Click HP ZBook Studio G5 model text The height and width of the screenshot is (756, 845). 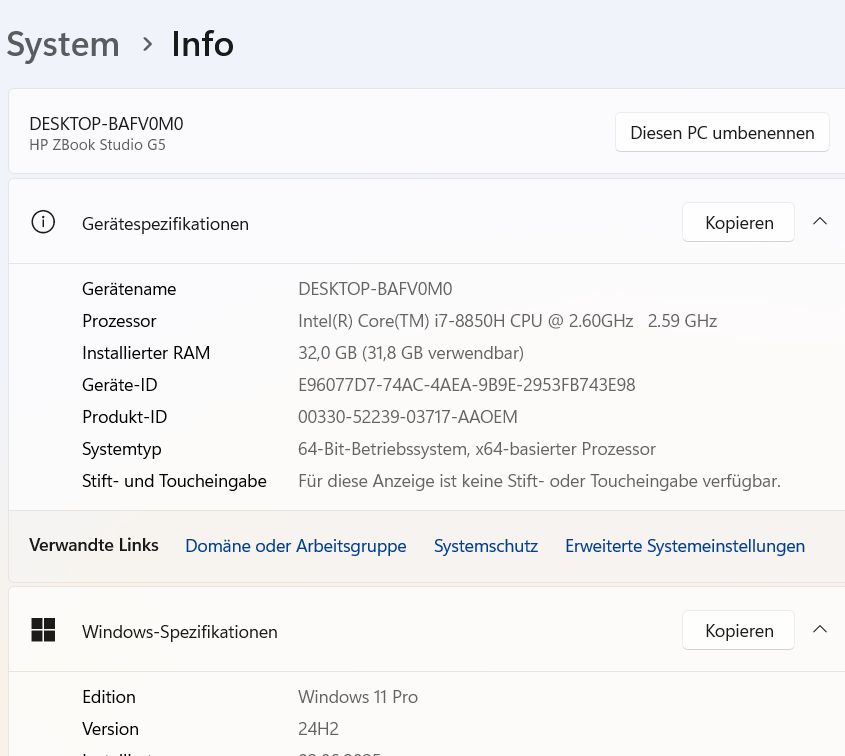coord(97,145)
